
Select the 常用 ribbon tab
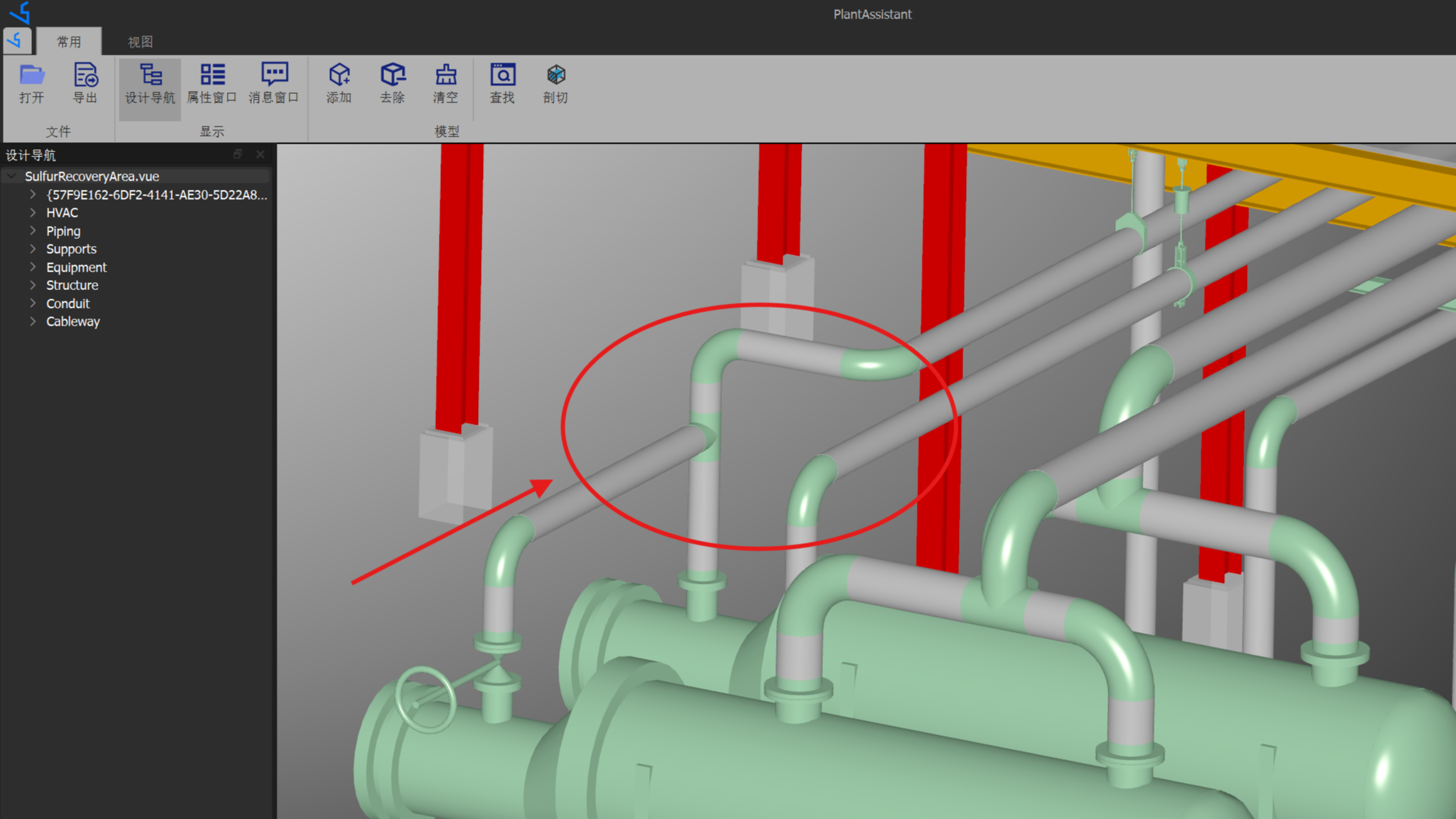click(69, 42)
